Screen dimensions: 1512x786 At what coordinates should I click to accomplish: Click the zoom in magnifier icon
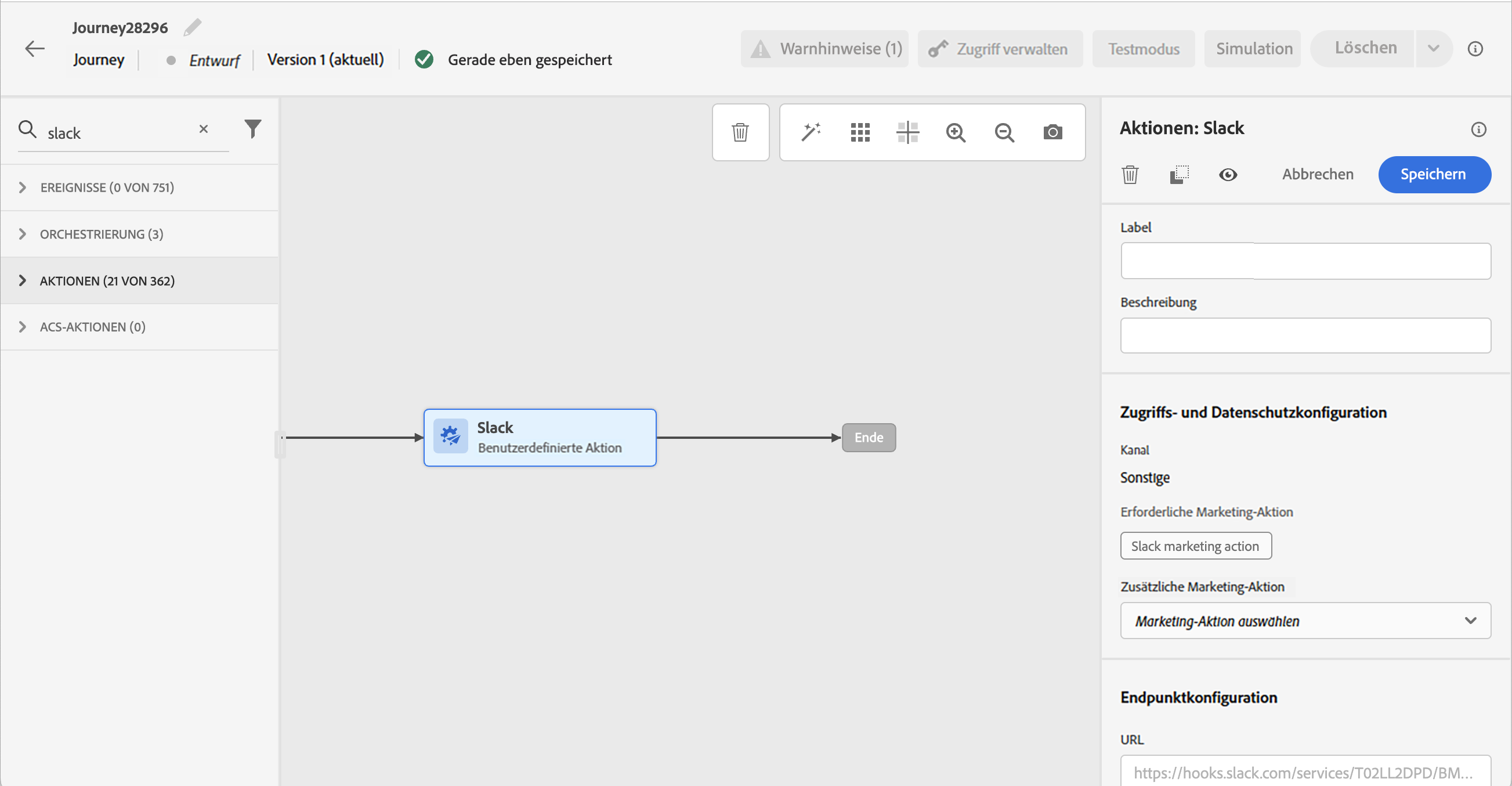pos(956,132)
